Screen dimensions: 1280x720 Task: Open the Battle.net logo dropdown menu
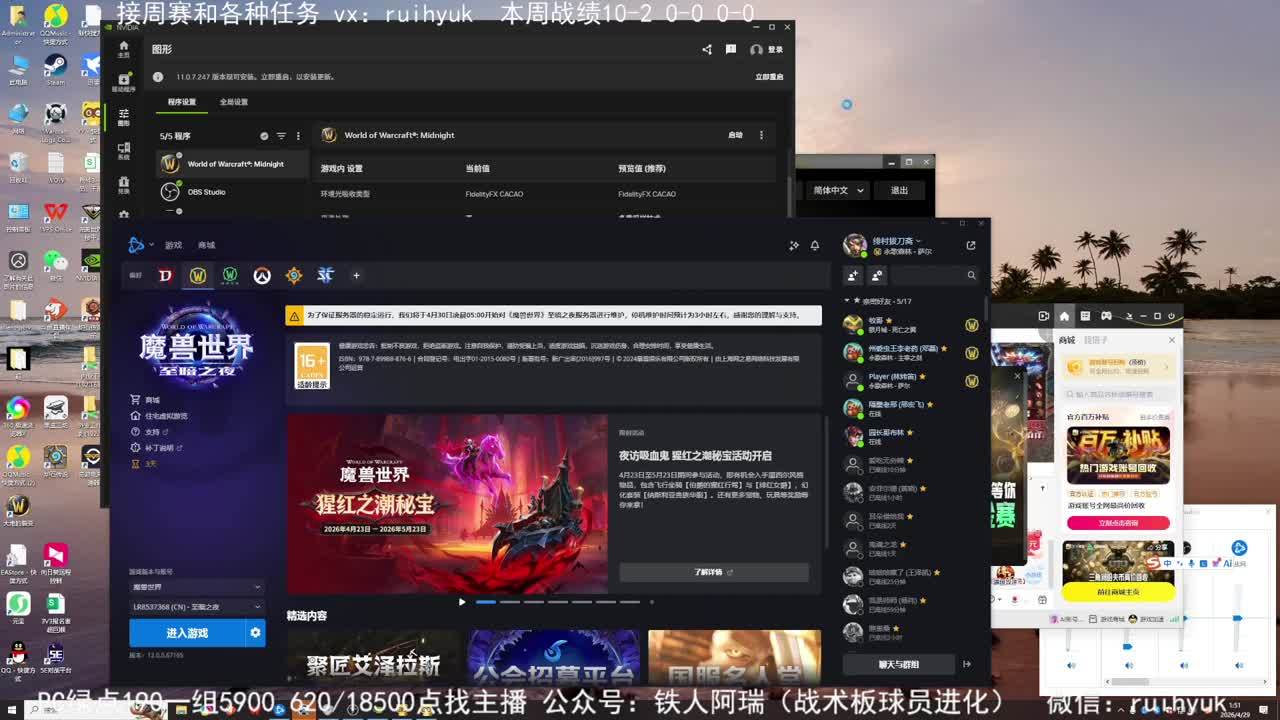pos(139,245)
